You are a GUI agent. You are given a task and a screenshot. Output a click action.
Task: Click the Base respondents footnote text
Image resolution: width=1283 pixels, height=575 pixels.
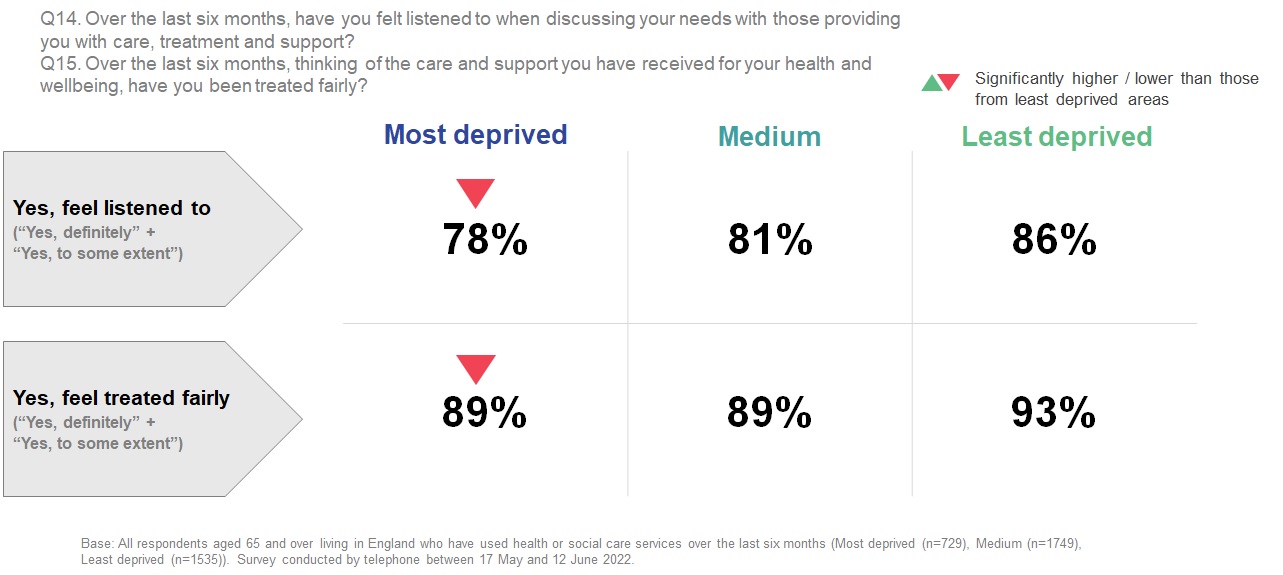(x=580, y=551)
